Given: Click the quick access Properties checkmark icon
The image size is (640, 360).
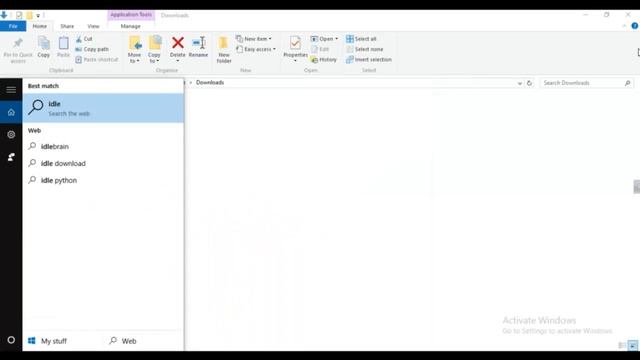Looking at the screenshot, I should click(x=19, y=16).
